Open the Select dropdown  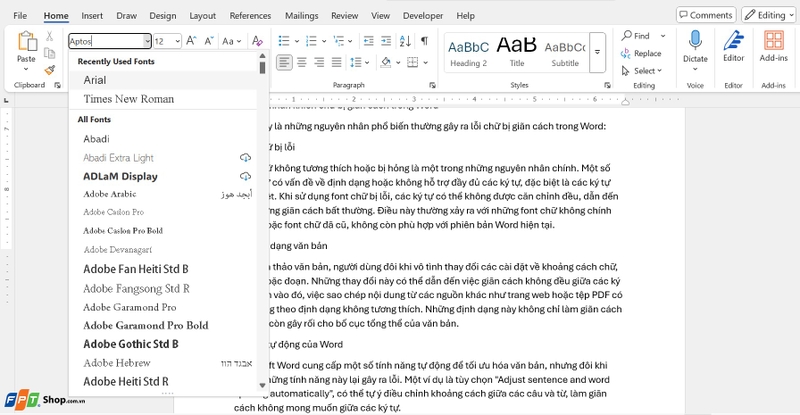coord(641,71)
